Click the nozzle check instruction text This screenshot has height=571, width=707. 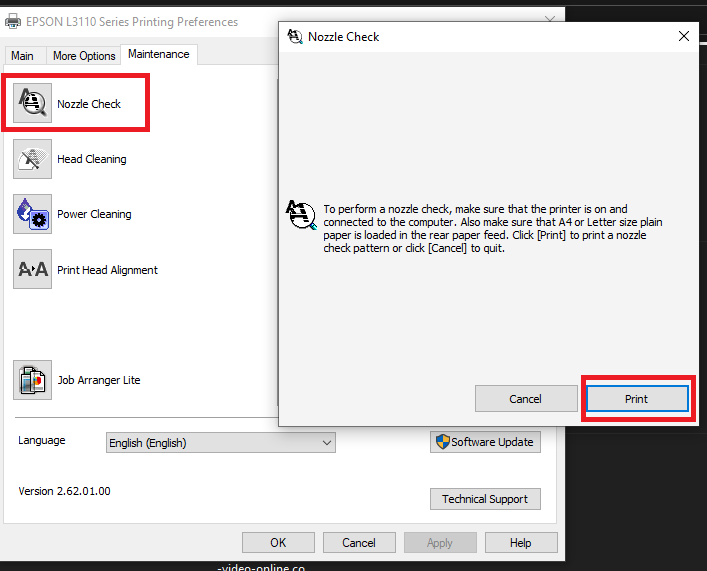(492, 229)
